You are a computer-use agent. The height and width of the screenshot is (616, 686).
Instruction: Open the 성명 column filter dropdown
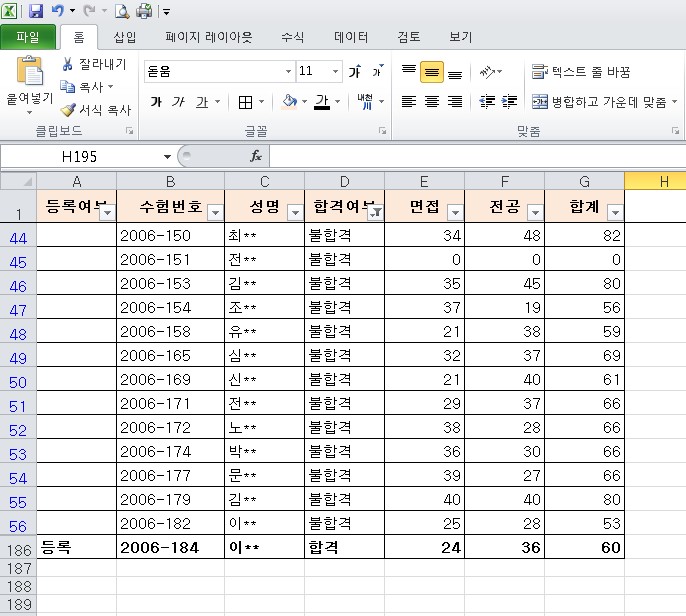click(295, 213)
